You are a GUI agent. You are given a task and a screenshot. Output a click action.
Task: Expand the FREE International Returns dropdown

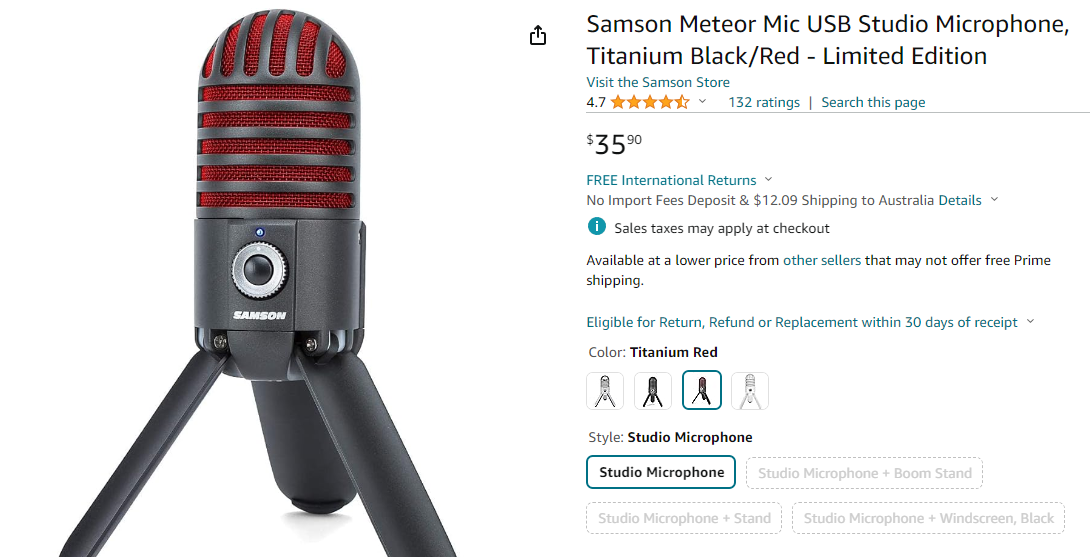768,180
